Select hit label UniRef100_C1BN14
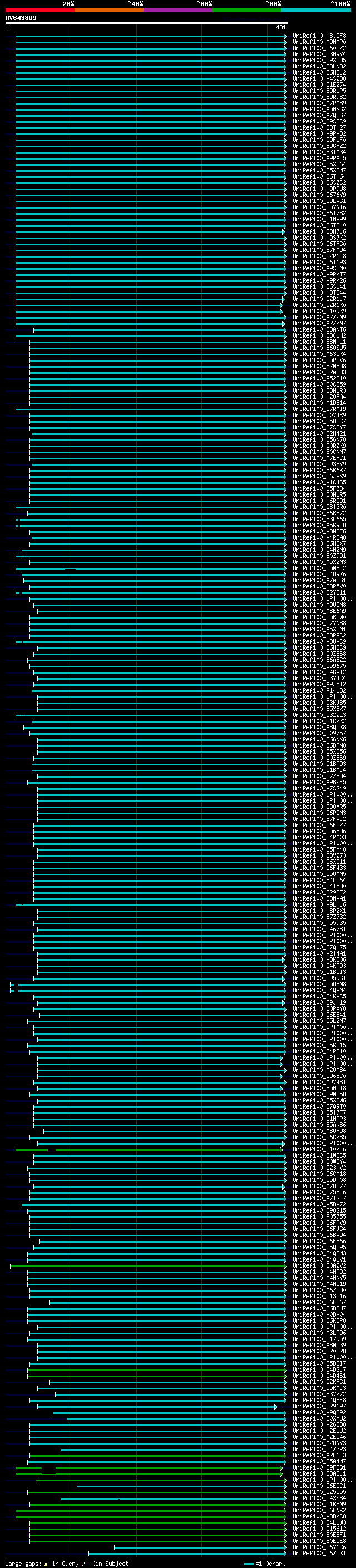This screenshot has width=356, height=1568. [319, 770]
